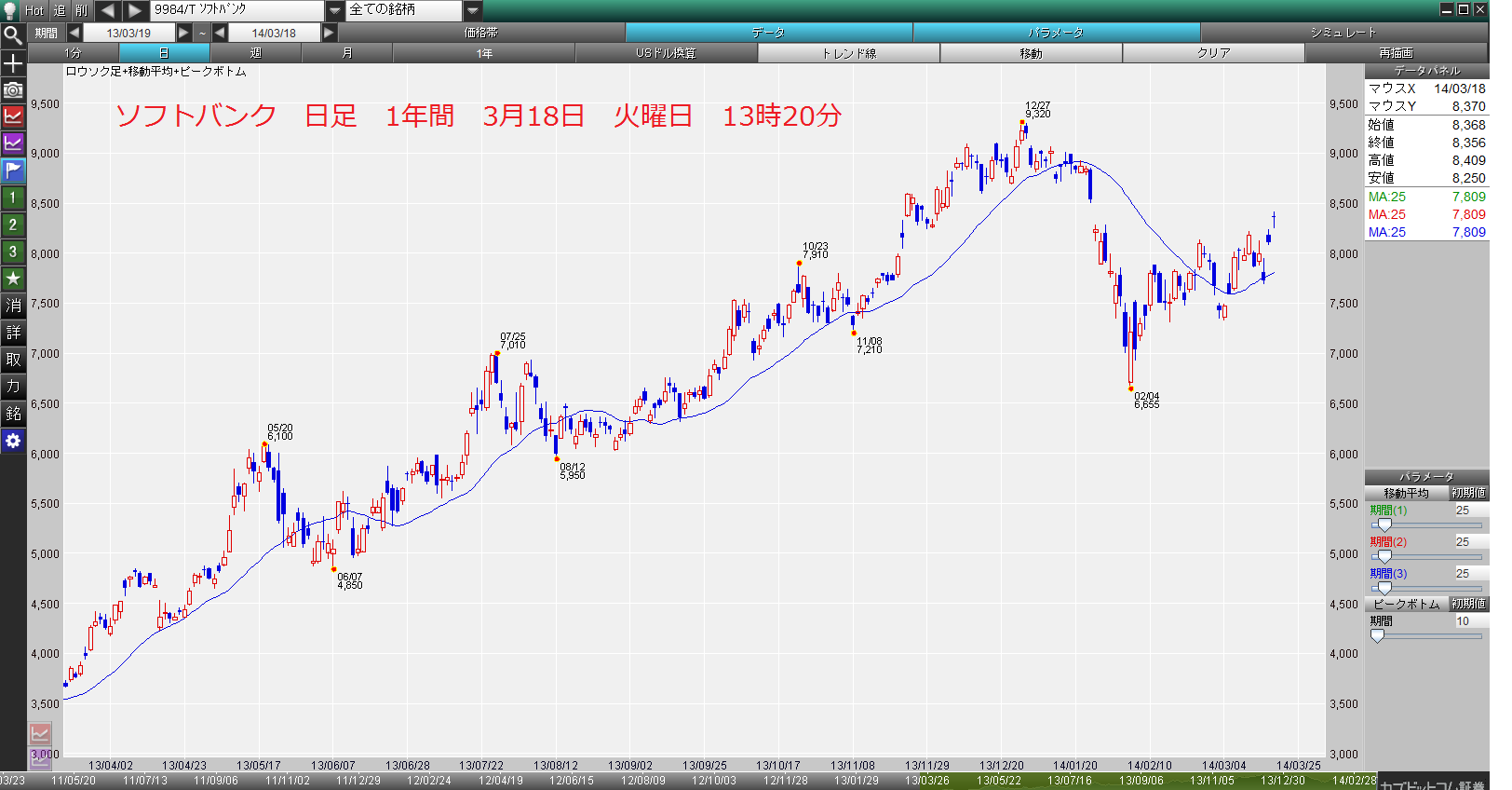Switch to the 価格帯 tab

point(481,33)
